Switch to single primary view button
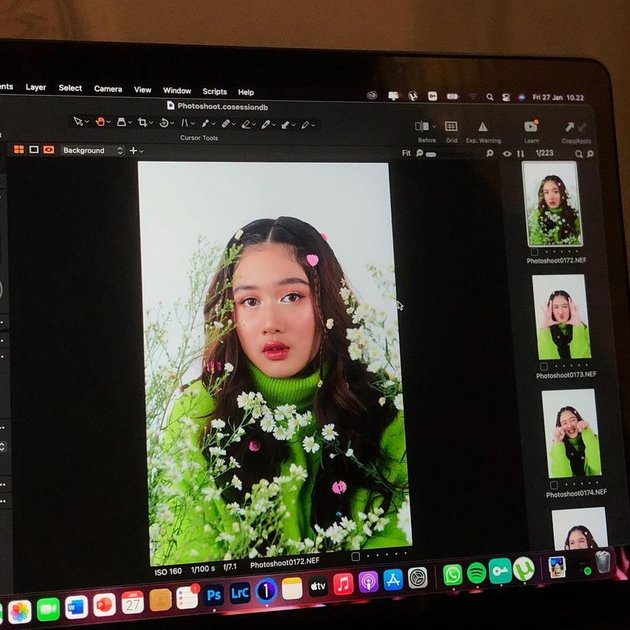This screenshot has width=630, height=630. pyautogui.click(x=34, y=149)
